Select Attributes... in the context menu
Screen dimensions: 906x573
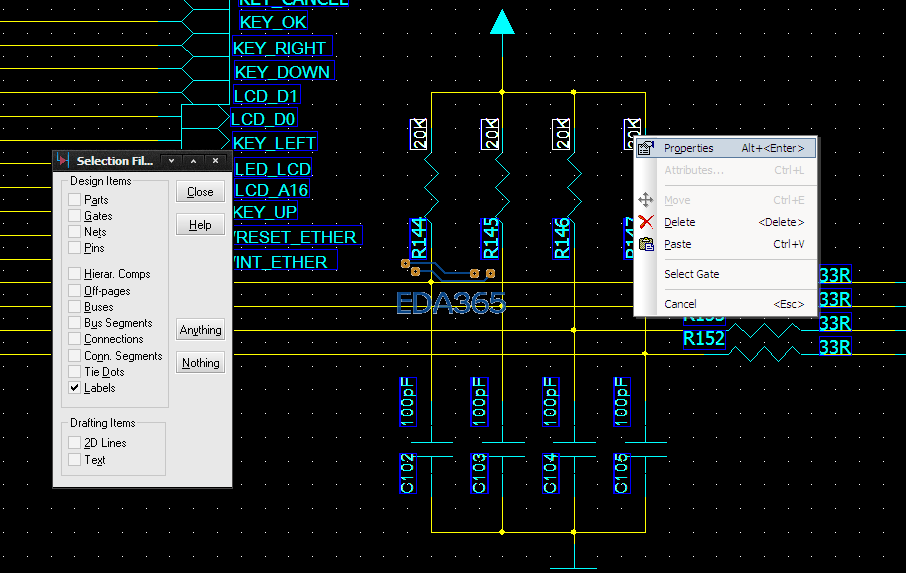click(x=726, y=170)
